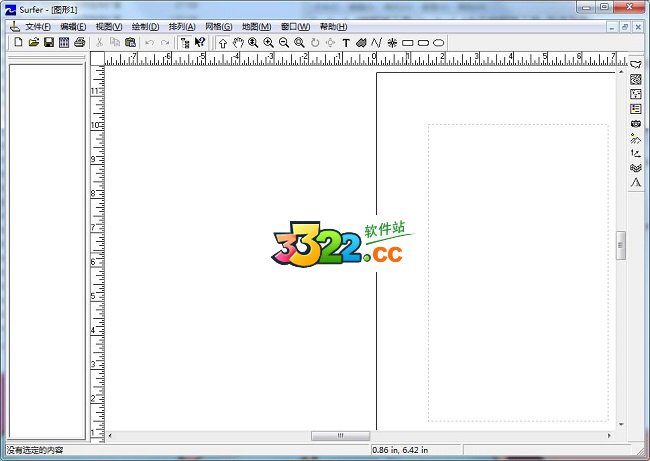The height and width of the screenshot is (461, 650).
Task: Select the Ellipse drawing tool
Action: coord(439,43)
